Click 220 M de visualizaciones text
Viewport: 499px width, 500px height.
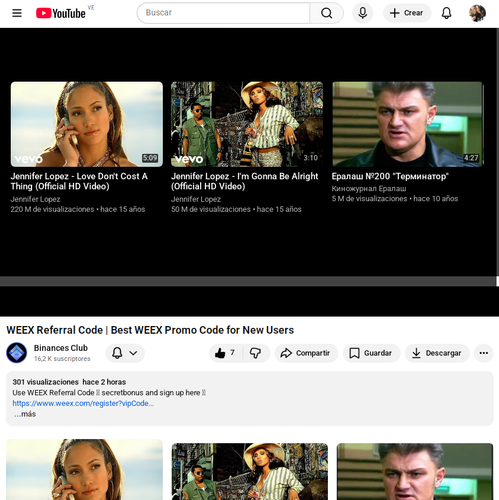point(52,209)
